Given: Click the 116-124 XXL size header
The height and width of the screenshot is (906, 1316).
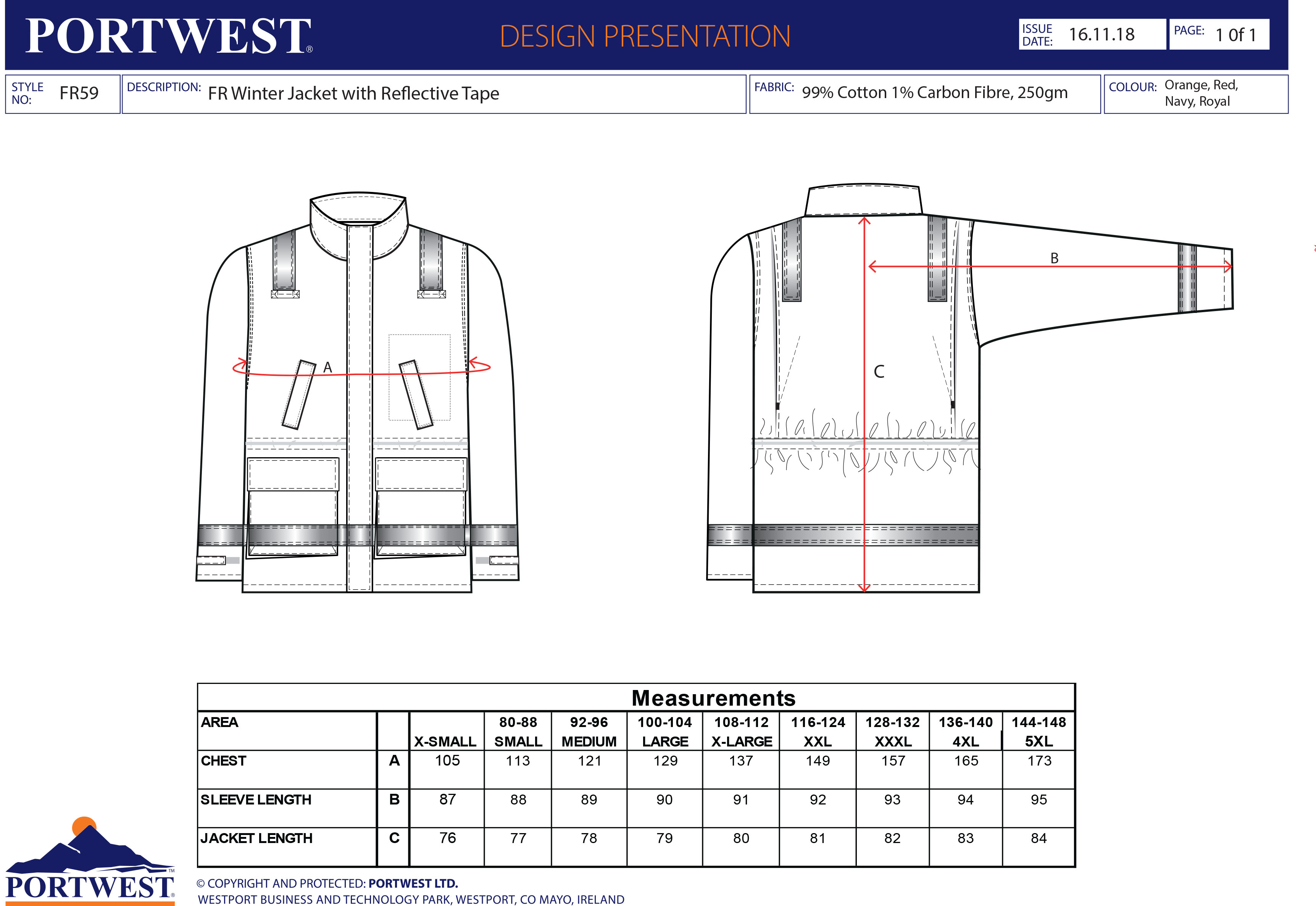Looking at the screenshot, I should (818, 732).
